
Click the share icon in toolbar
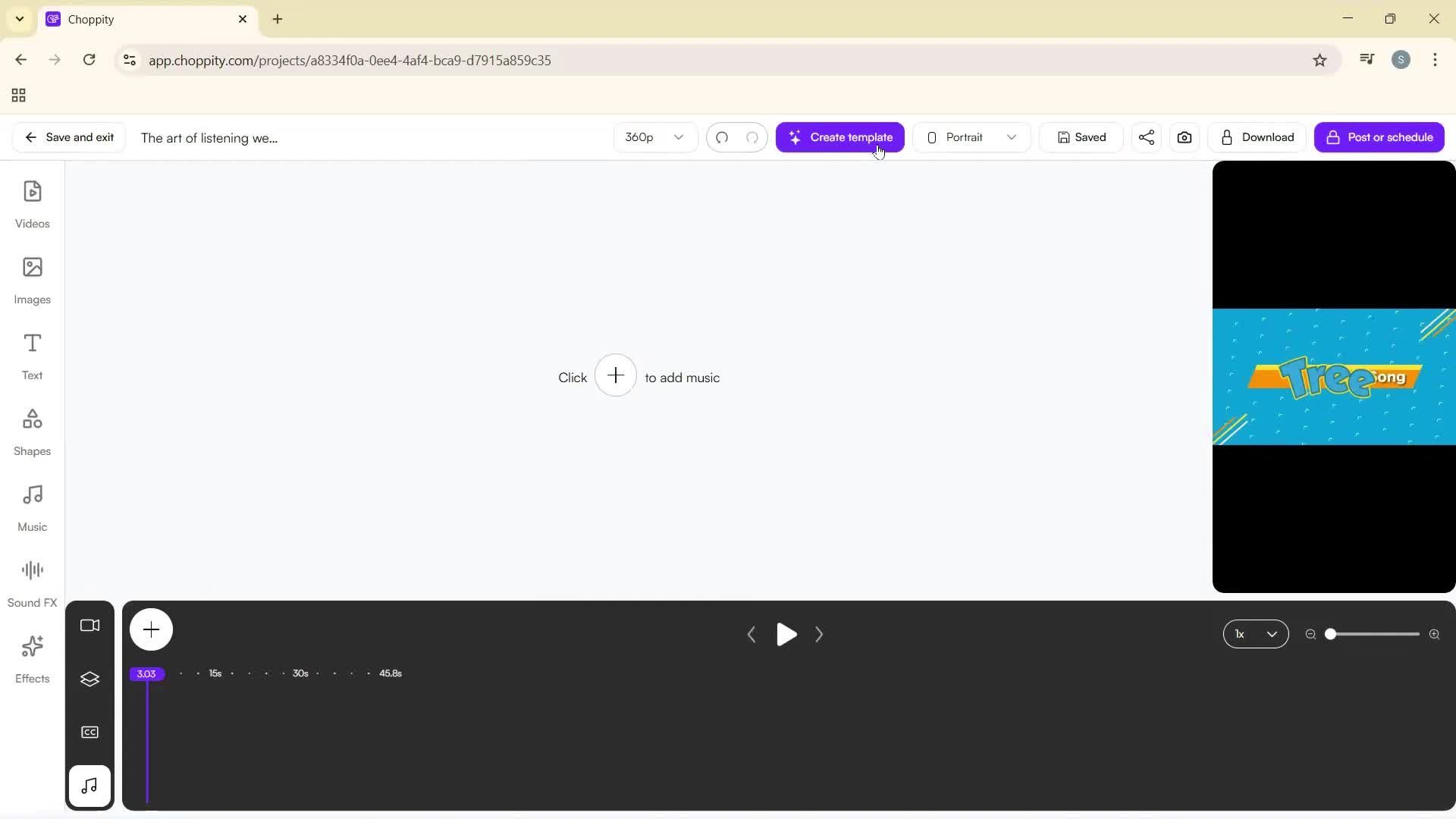tap(1146, 137)
